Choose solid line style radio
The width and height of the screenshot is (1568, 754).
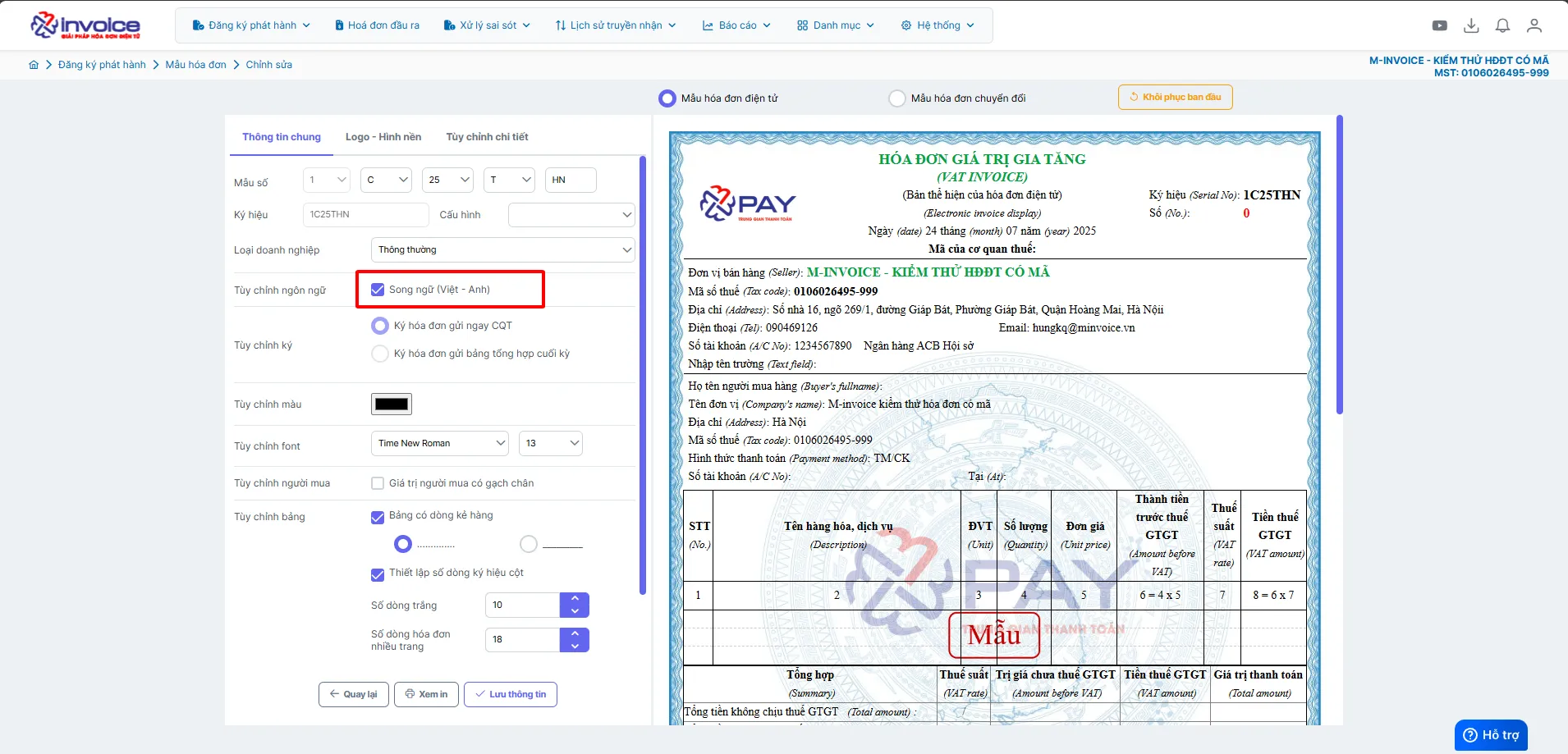tap(529, 544)
